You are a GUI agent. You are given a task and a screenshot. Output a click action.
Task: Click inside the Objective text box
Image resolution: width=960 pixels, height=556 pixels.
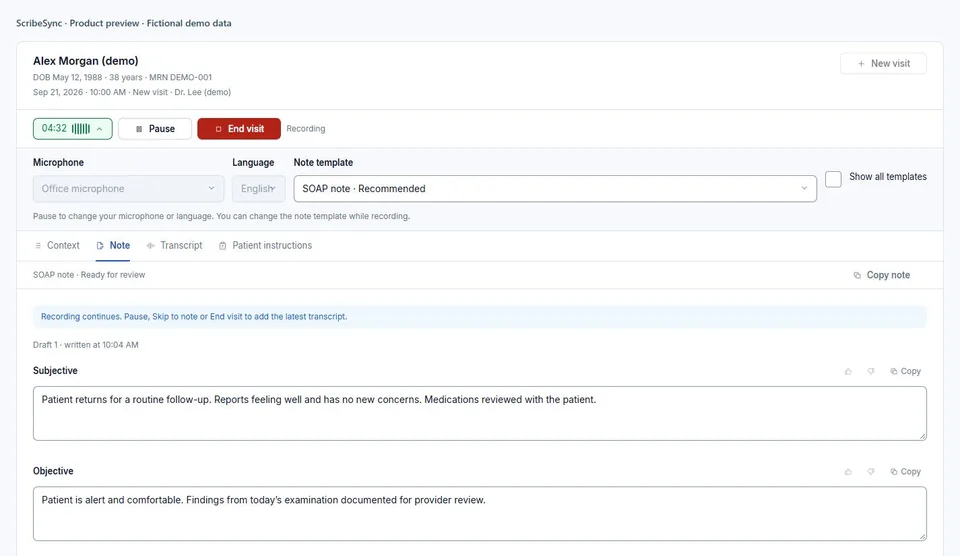pos(479,514)
